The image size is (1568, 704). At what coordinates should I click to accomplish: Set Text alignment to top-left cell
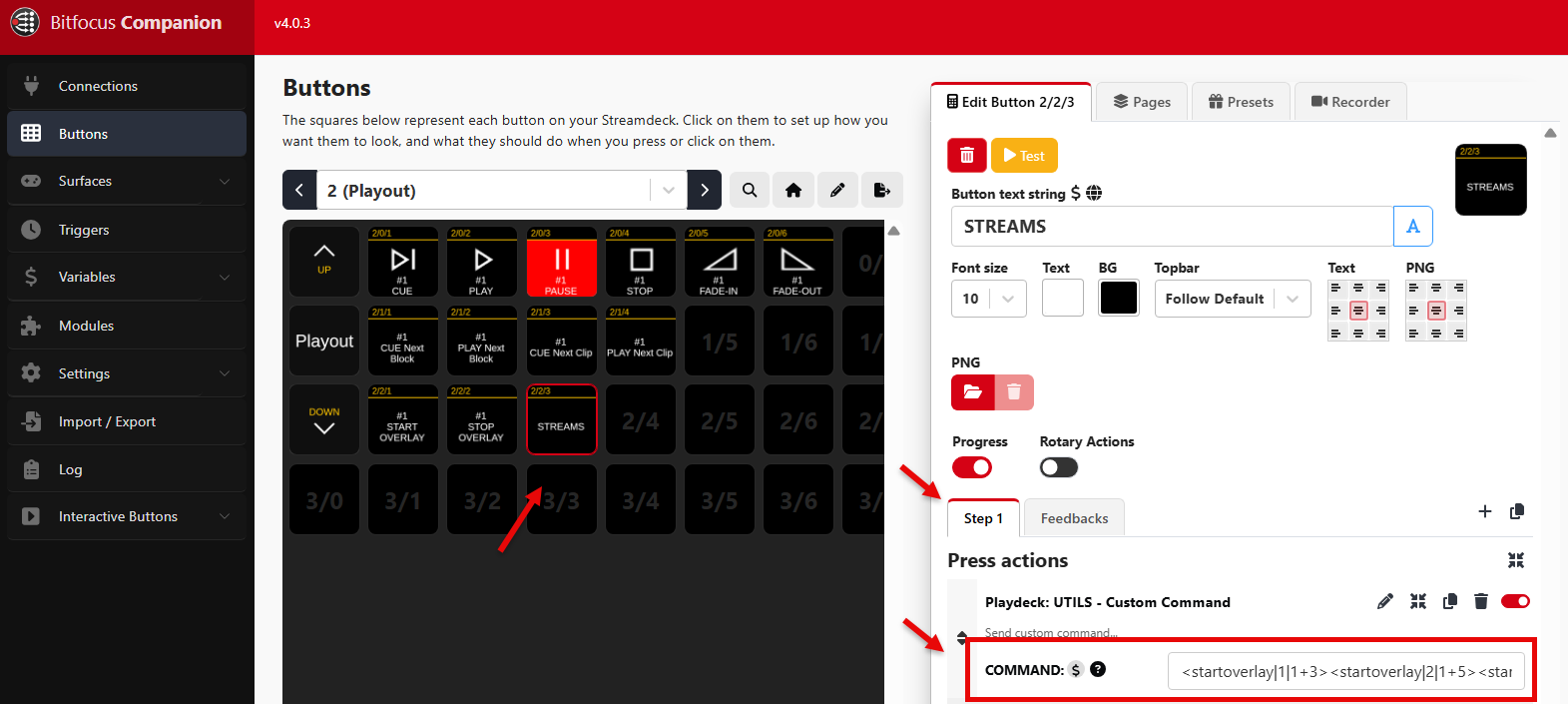point(1335,288)
